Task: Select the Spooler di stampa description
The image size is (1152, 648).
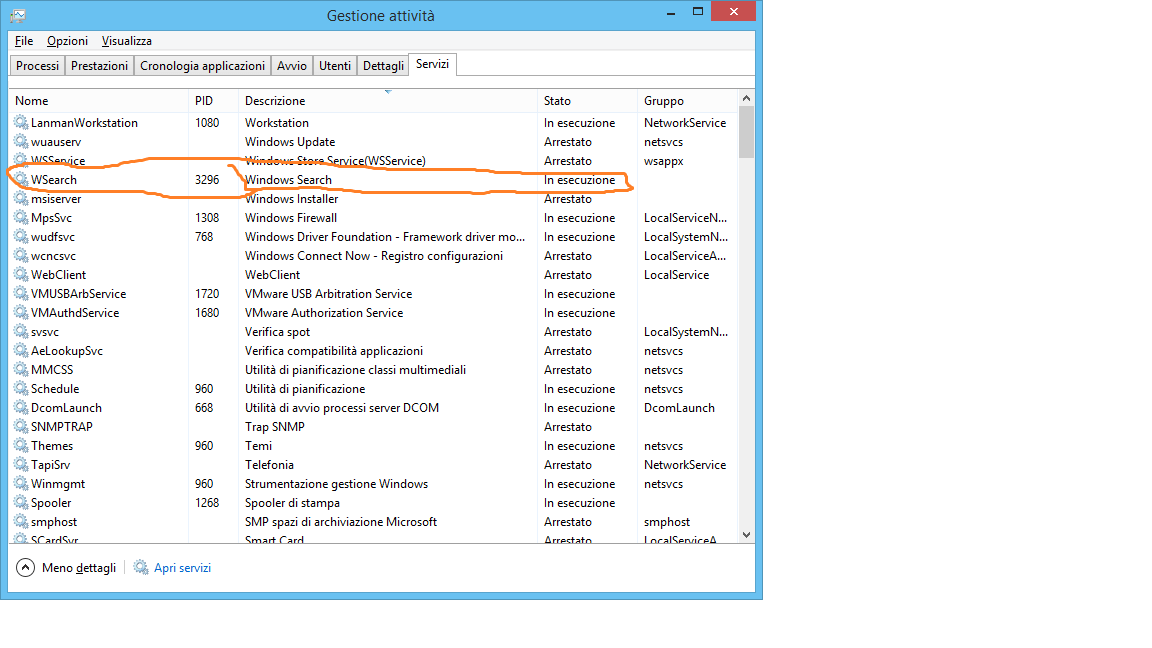Action: coord(292,503)
